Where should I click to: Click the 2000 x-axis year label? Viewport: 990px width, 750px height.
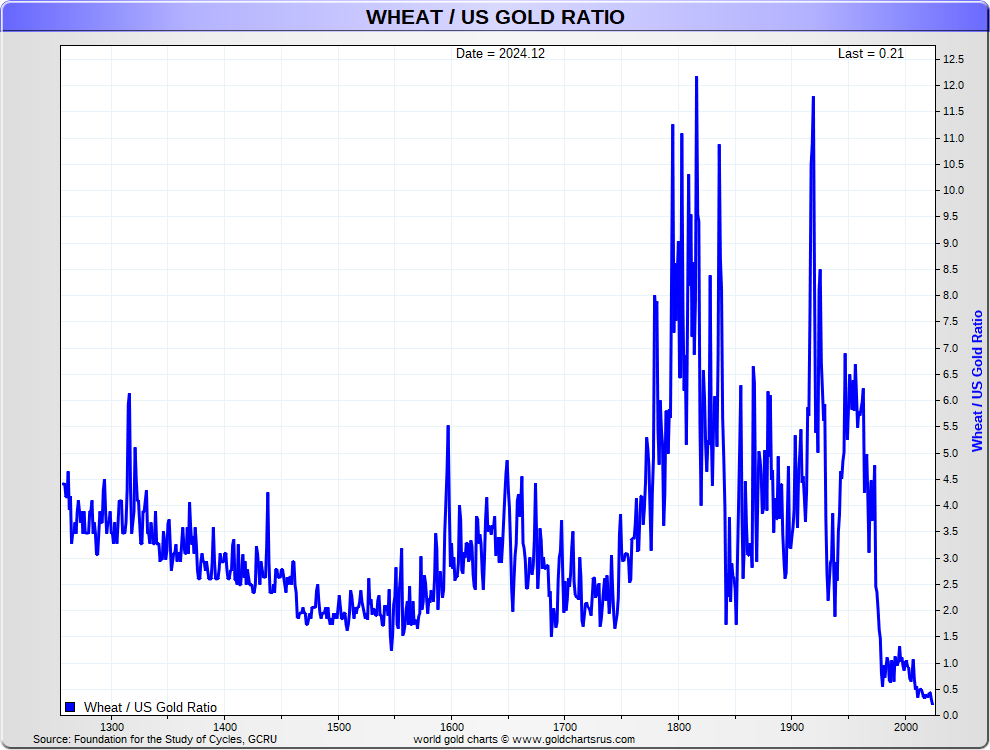(905, 726)
